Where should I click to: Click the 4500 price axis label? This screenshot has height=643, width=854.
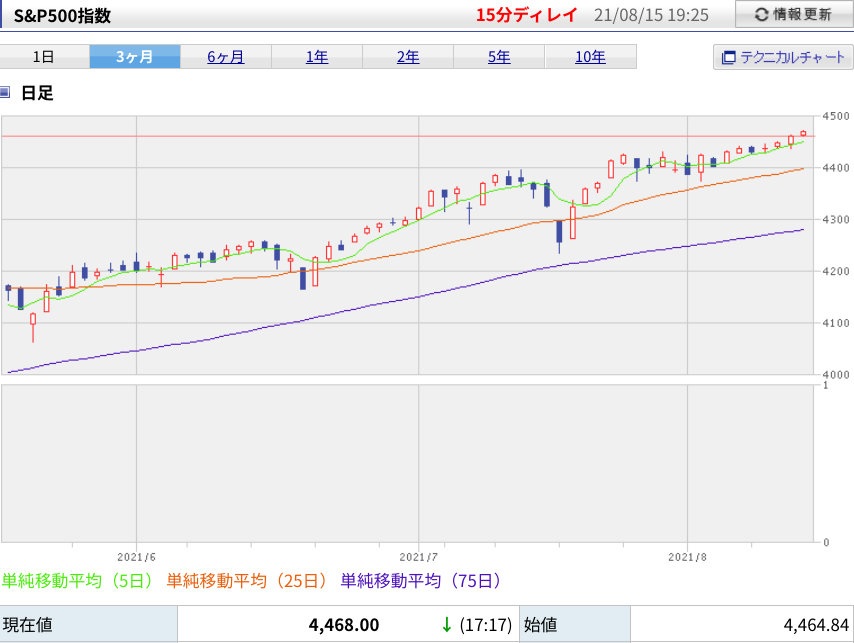click(x=836, y=116)
